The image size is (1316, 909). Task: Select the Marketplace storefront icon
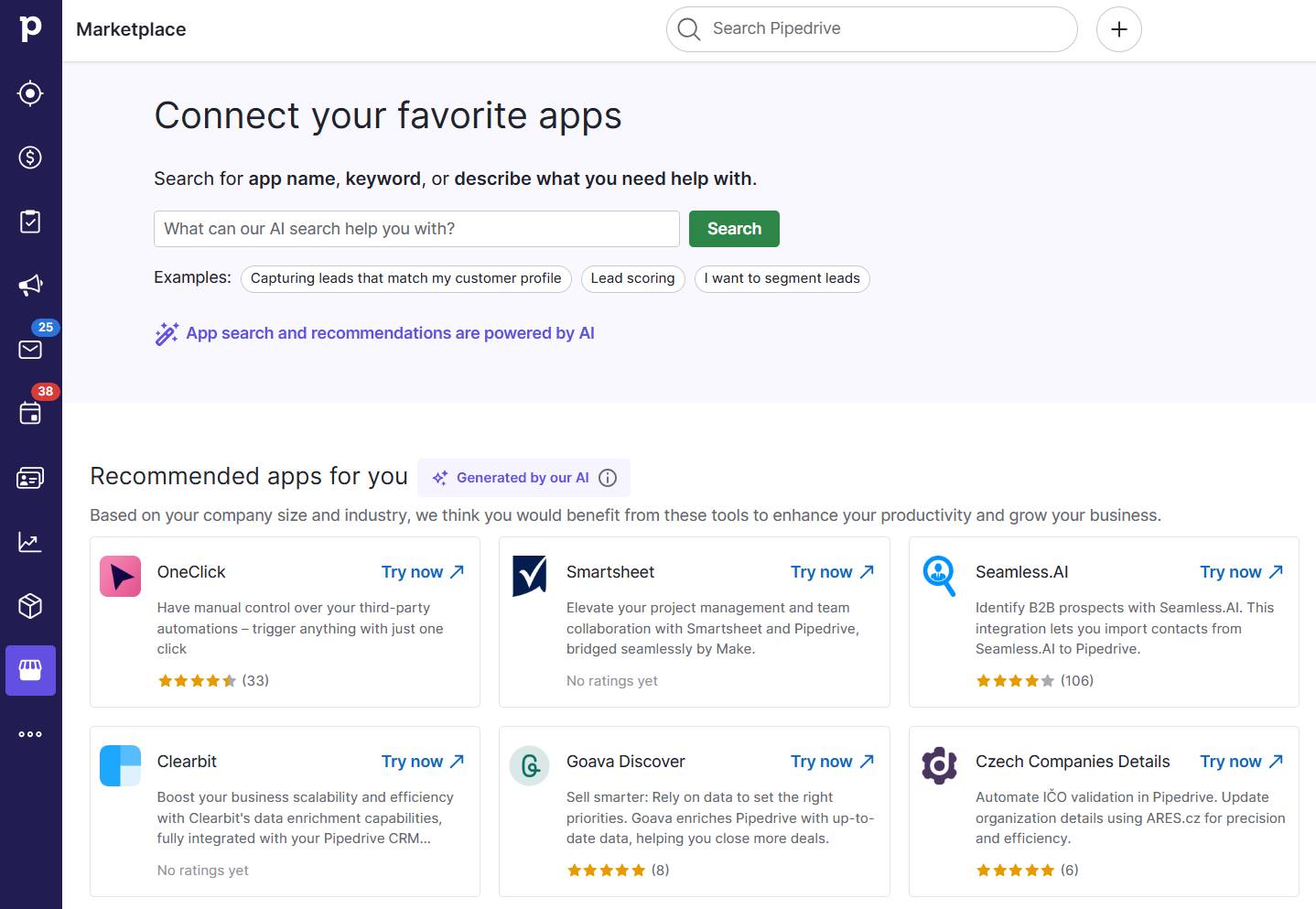pos(30,669)
